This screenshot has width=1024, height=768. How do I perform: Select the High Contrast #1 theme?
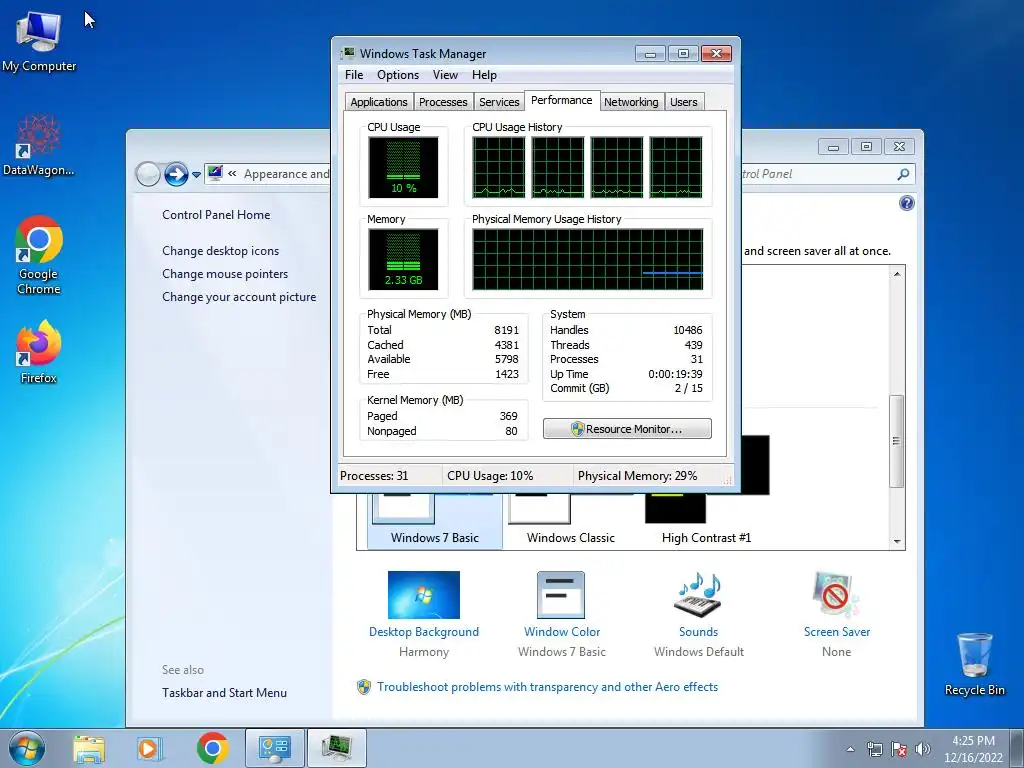707,521
